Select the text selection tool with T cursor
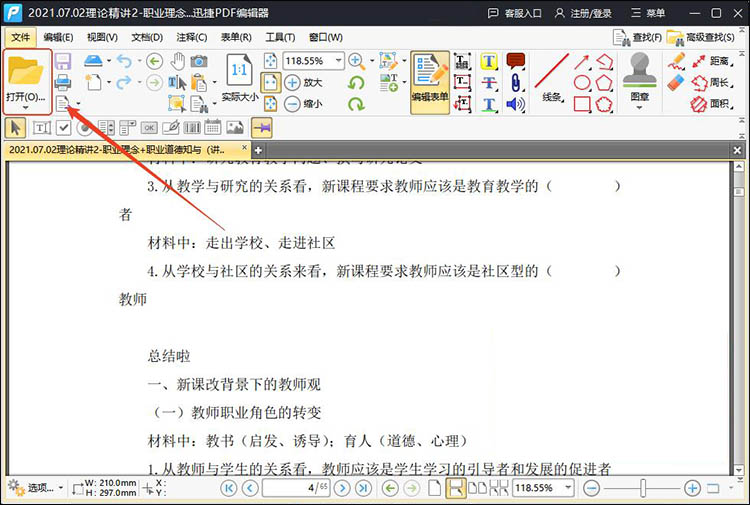The width and height of the screenshot is (750, 505). [176, 83]
